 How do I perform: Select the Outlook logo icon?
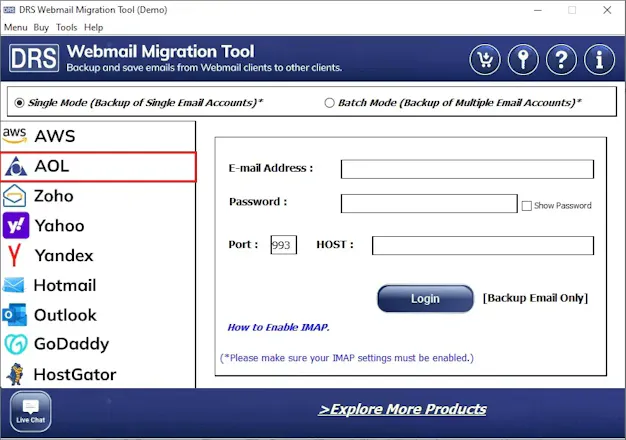pyautogui.click(x=14, y=315)
